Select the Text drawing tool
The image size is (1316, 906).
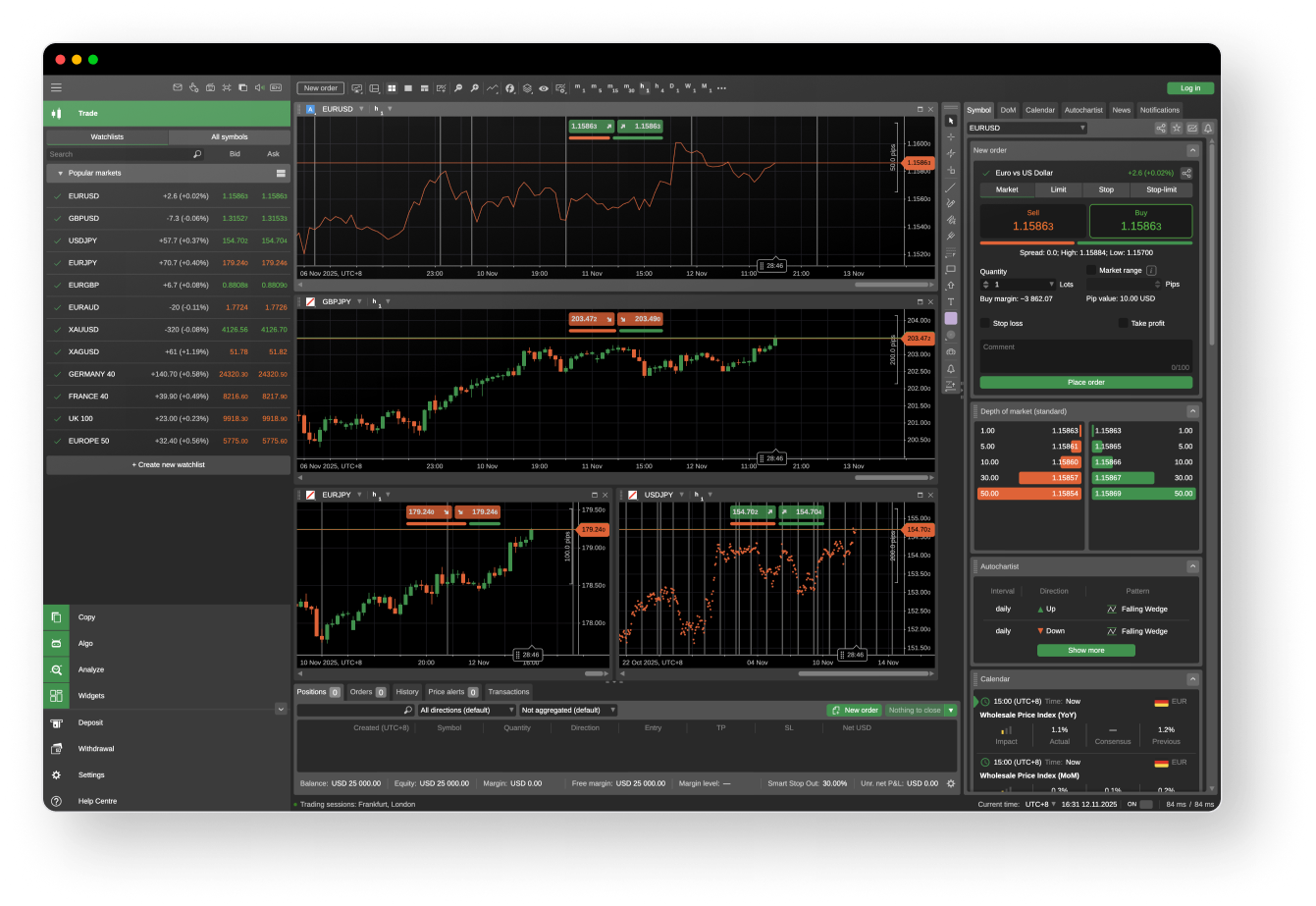950,301
